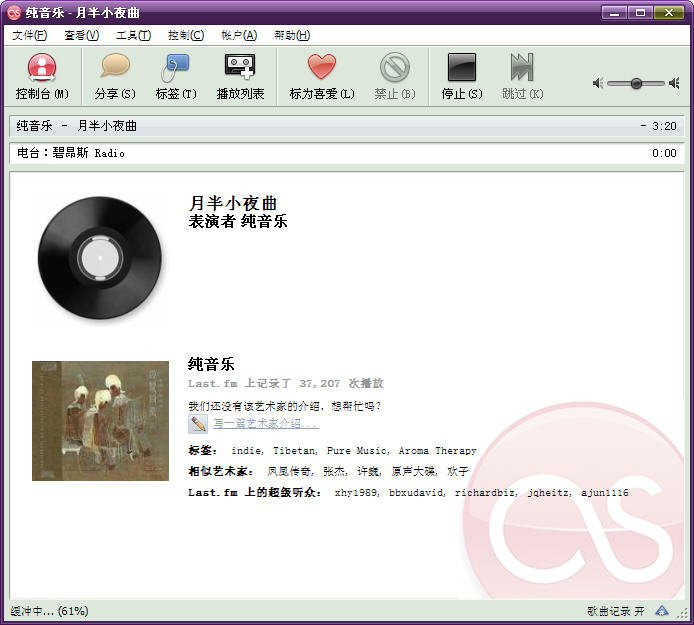The width and height of the screenshot is (694, 625).
Task: Open top listener bbxudavid
Action: pyautogui.click(x=417, y=493)
